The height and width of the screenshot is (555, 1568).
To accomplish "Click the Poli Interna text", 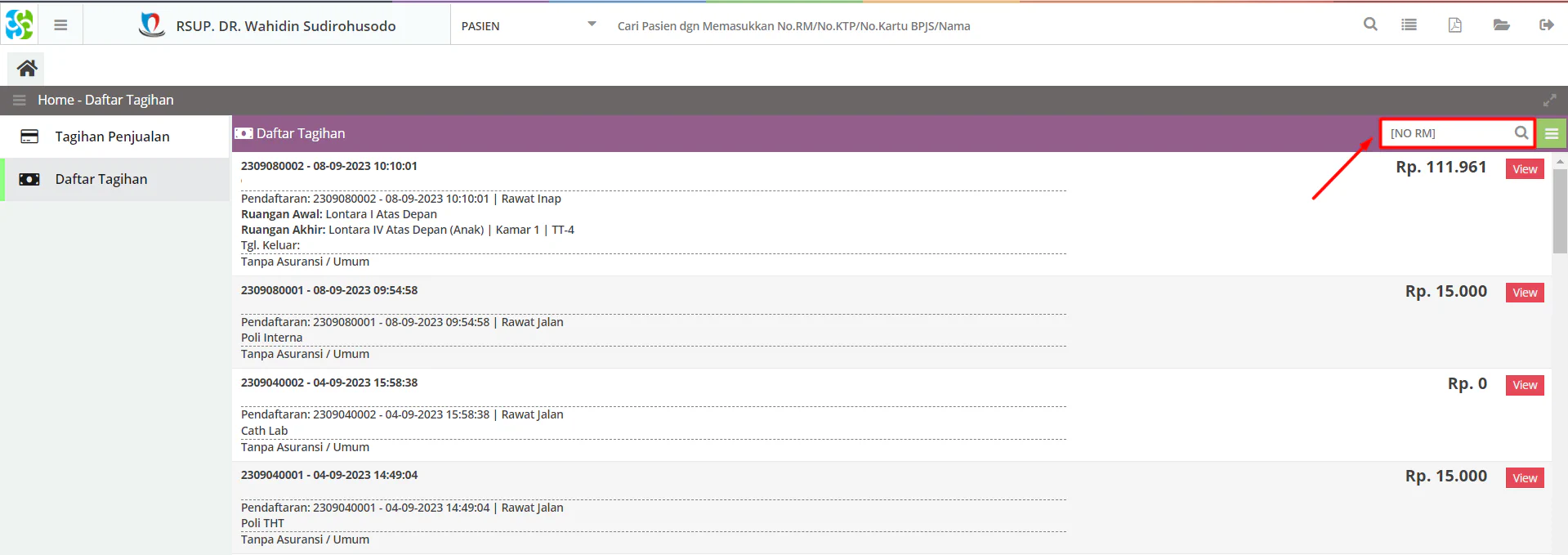I will click(x=271, y=338).
